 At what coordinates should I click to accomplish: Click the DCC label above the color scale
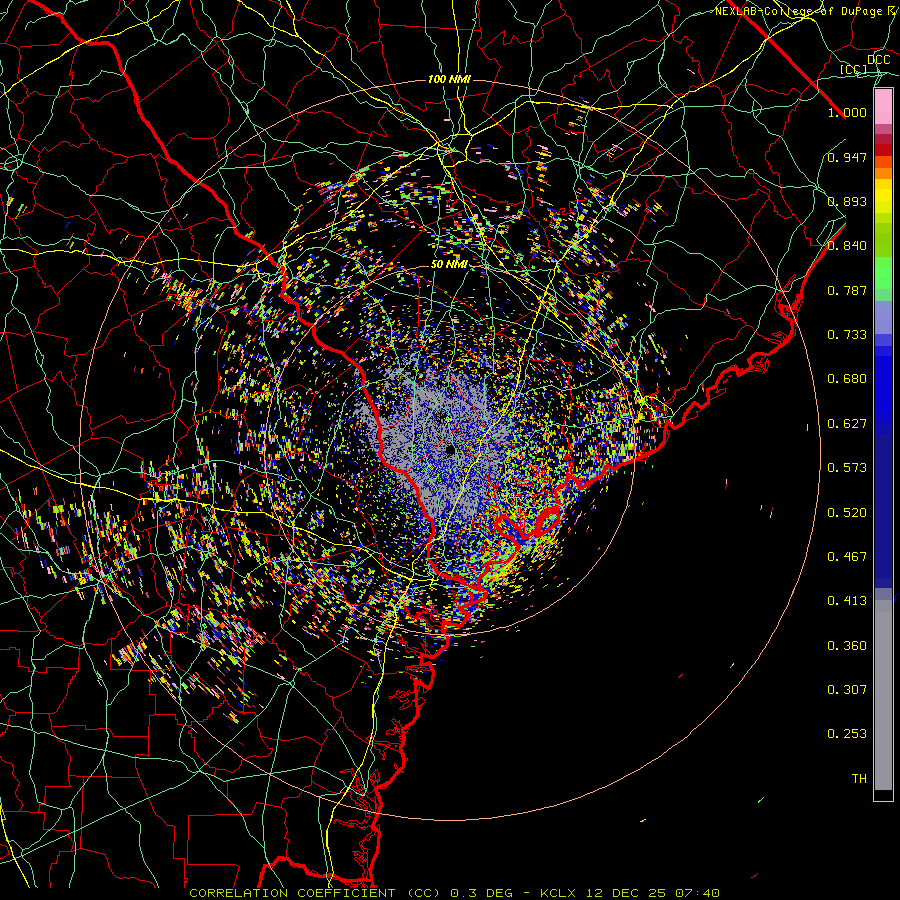pos(878,60)
